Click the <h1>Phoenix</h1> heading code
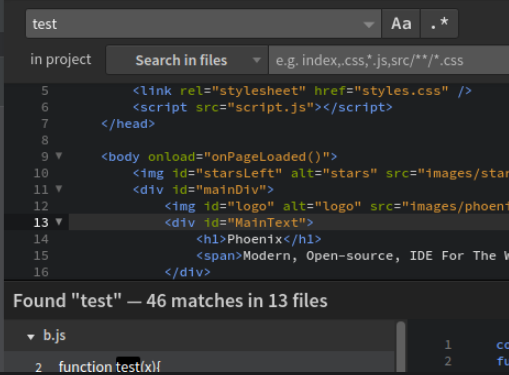509x375 pixels. [x=259, y=239]
